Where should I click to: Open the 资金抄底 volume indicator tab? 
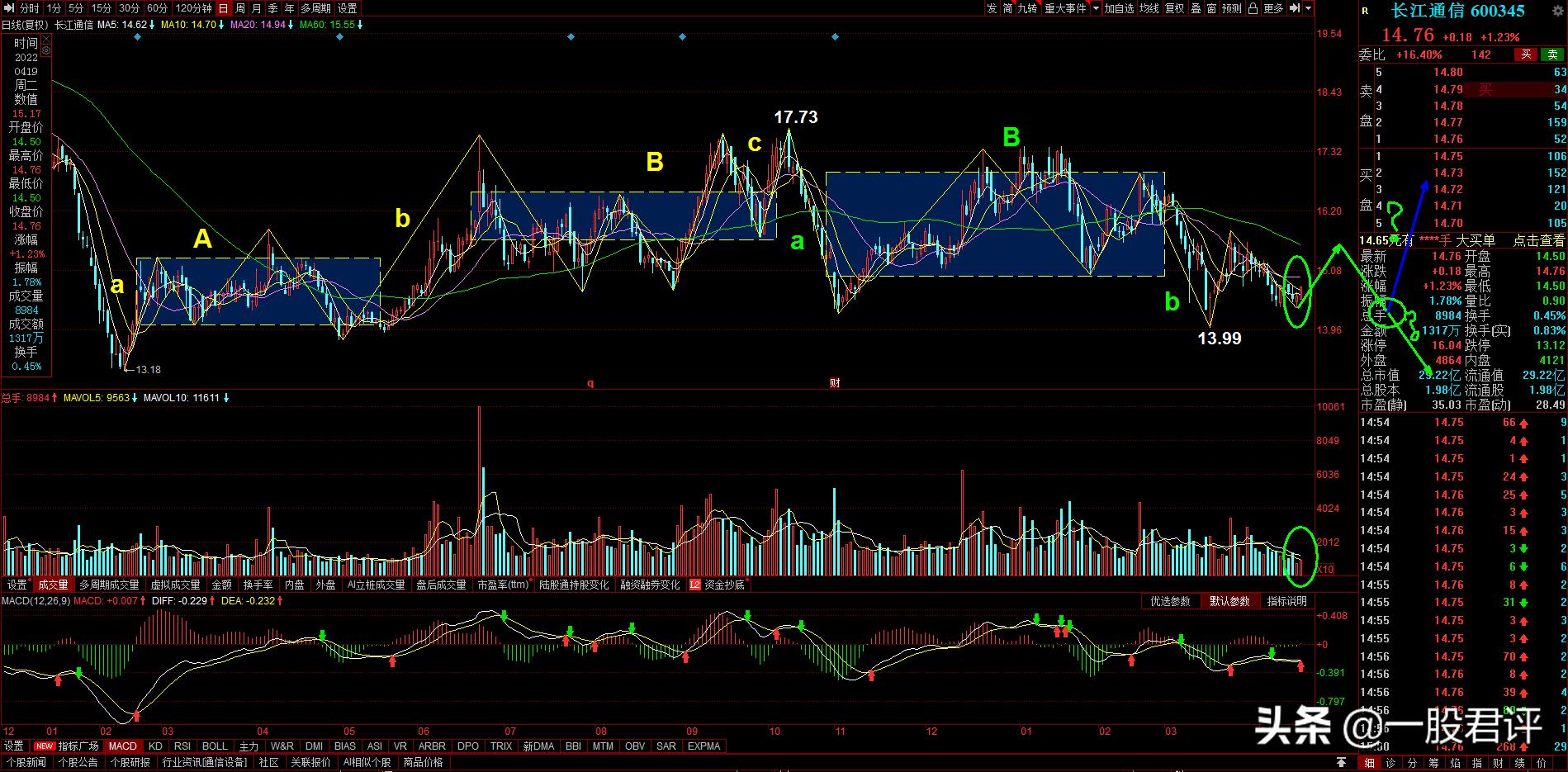tap(718, 585)
